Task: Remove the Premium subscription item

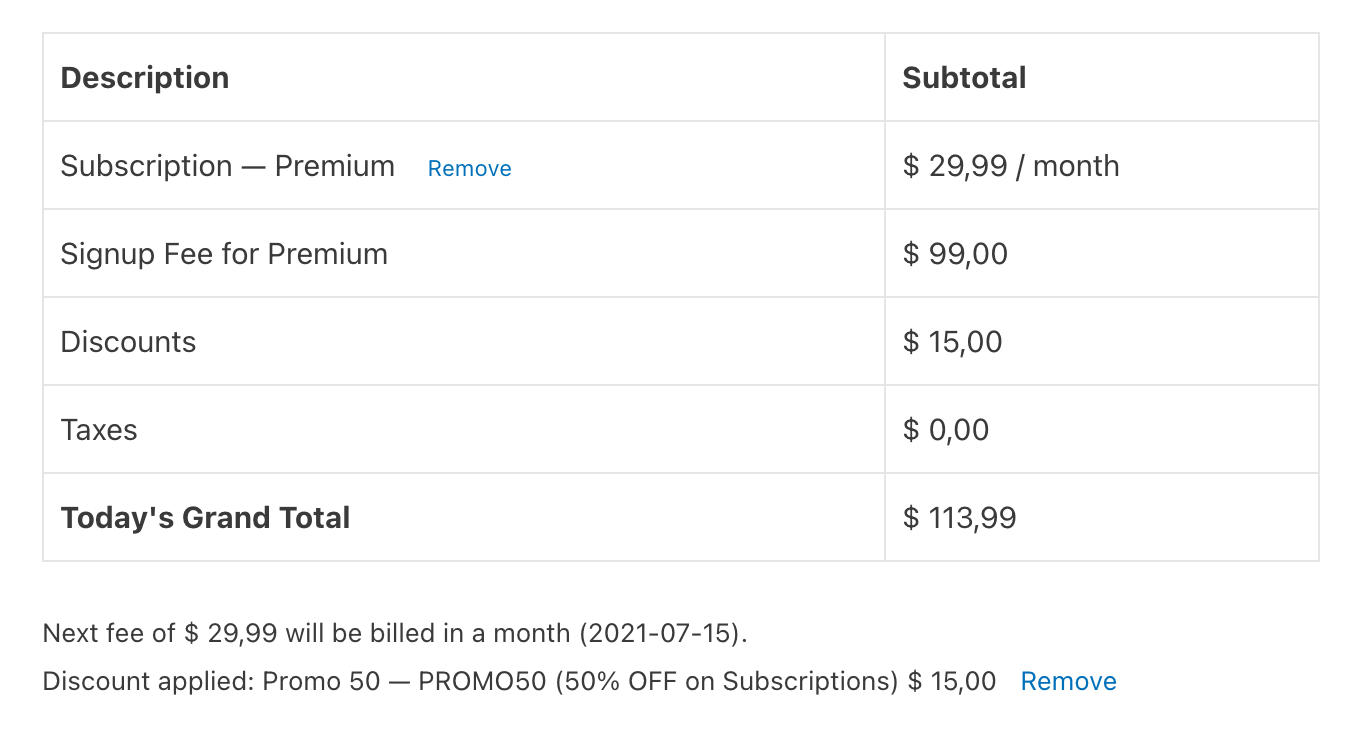Action: coord(469,168)
